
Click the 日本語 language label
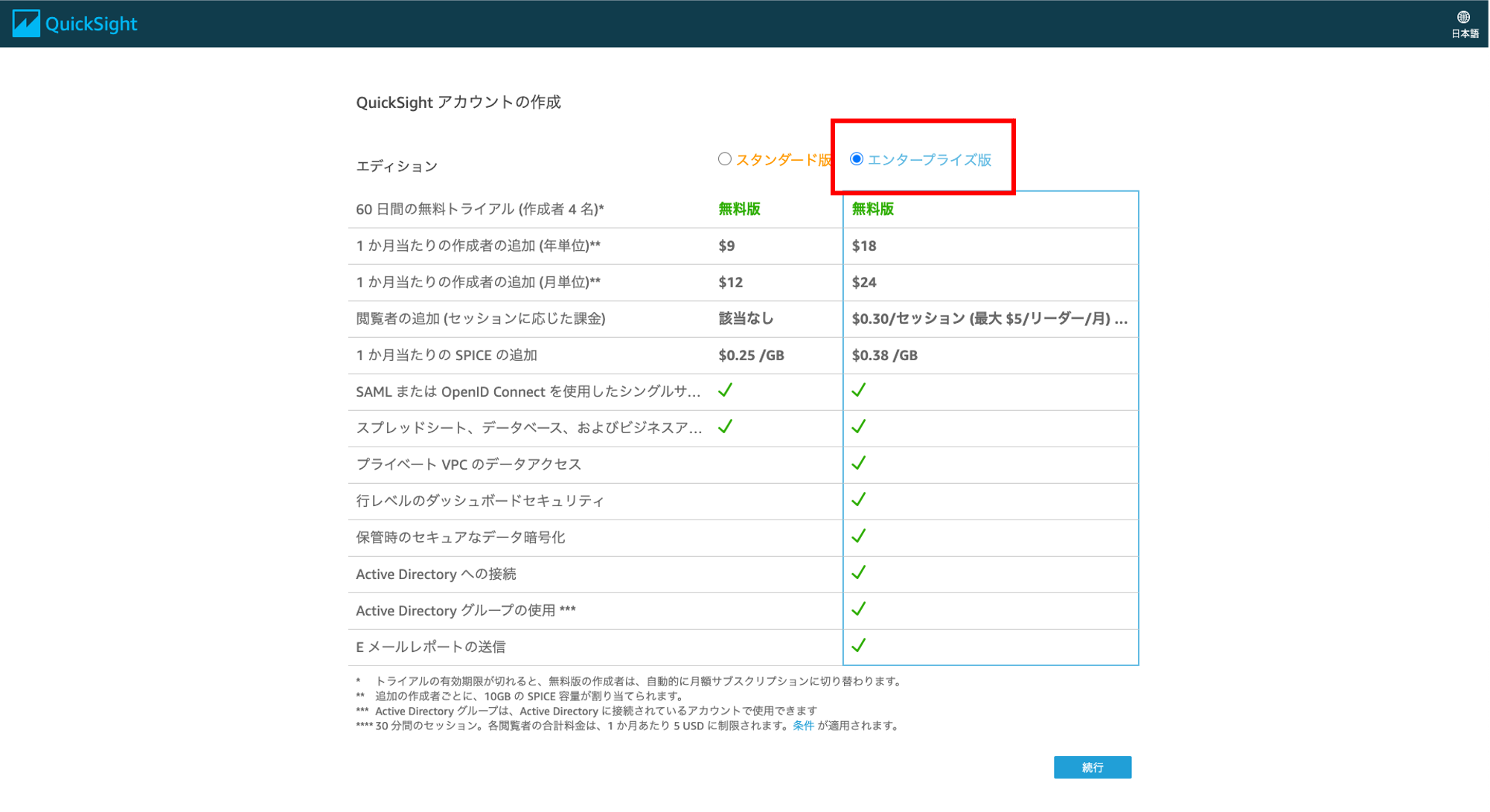1465,33
